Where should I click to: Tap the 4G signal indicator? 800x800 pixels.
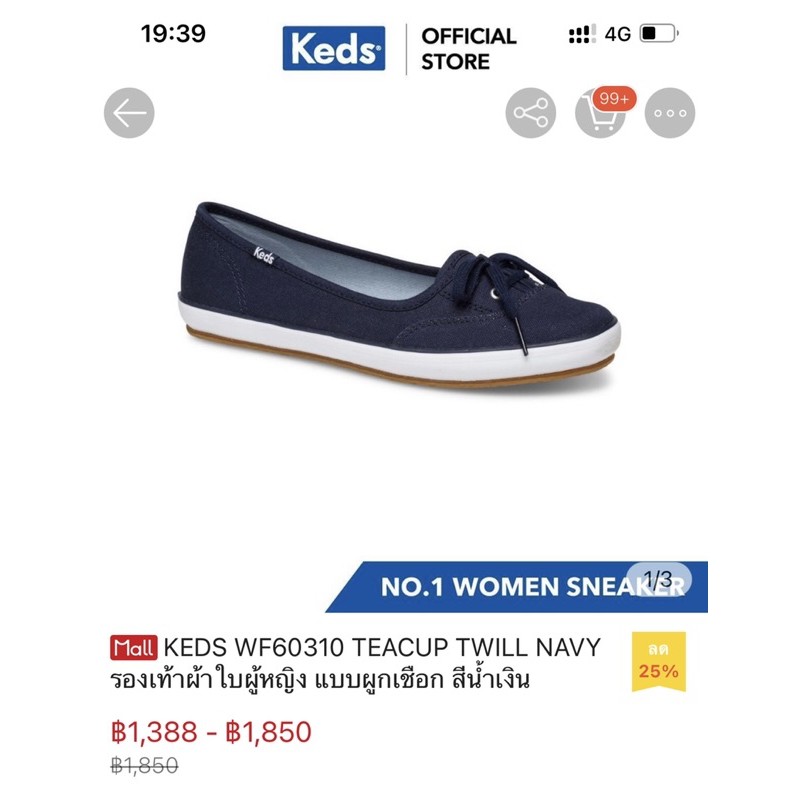pyautogui.click(x=618, y=34)
